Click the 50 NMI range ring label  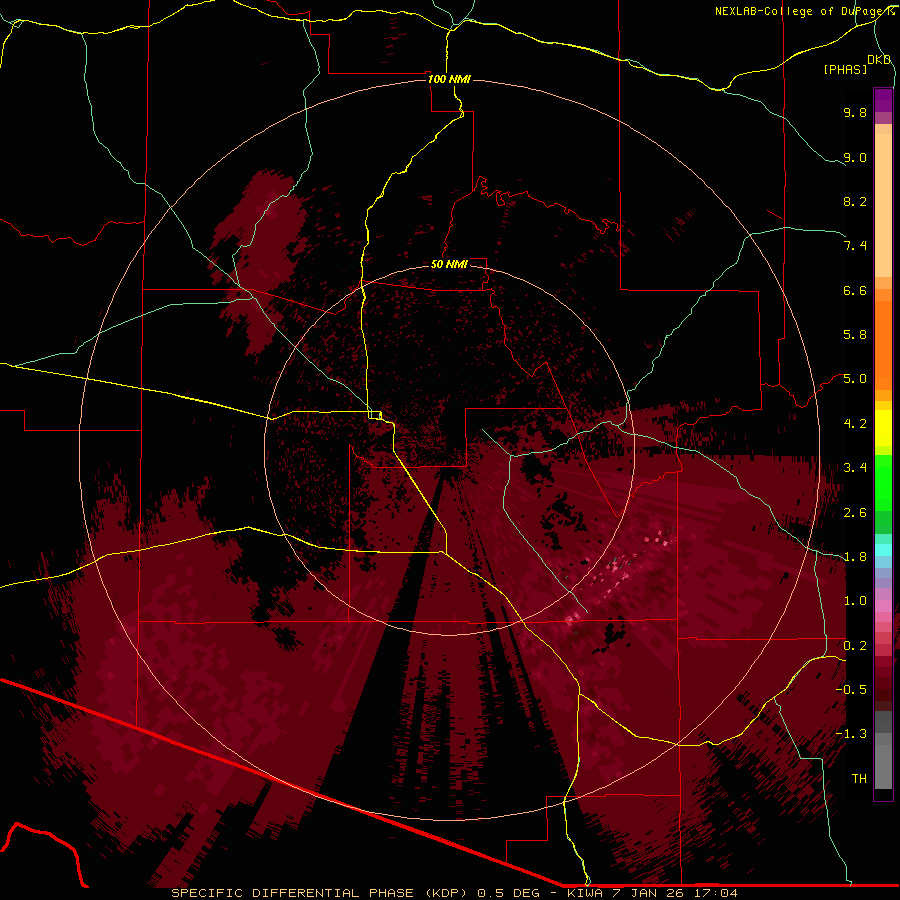tap(449, 264)
